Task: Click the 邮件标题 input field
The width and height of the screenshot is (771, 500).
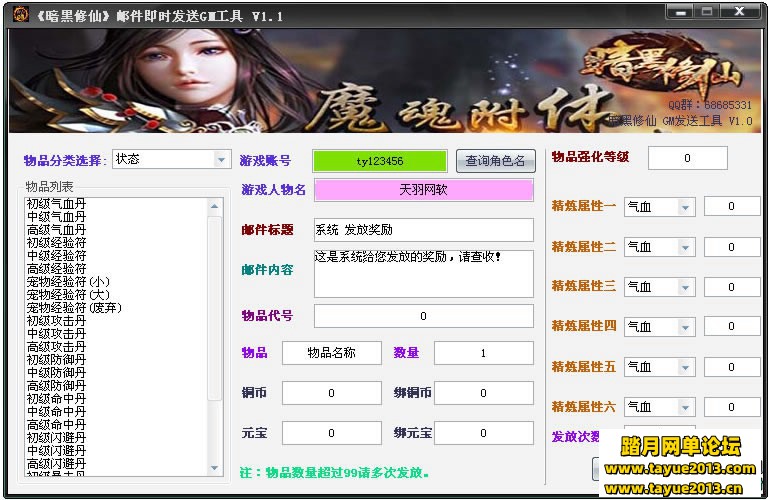Action: (x=423, y=230)
